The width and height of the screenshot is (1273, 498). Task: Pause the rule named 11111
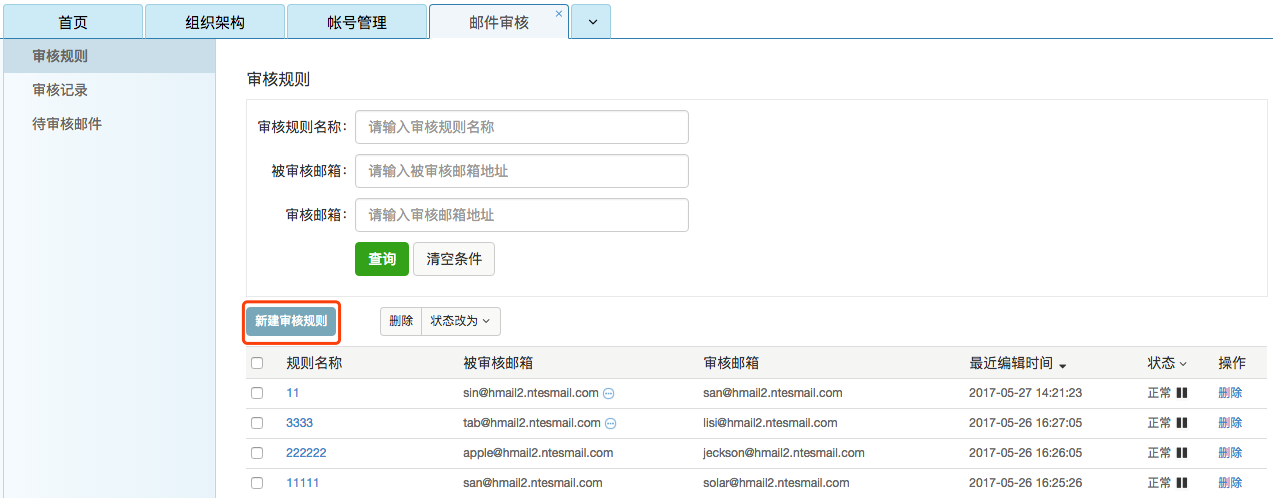pos(1181,483)
